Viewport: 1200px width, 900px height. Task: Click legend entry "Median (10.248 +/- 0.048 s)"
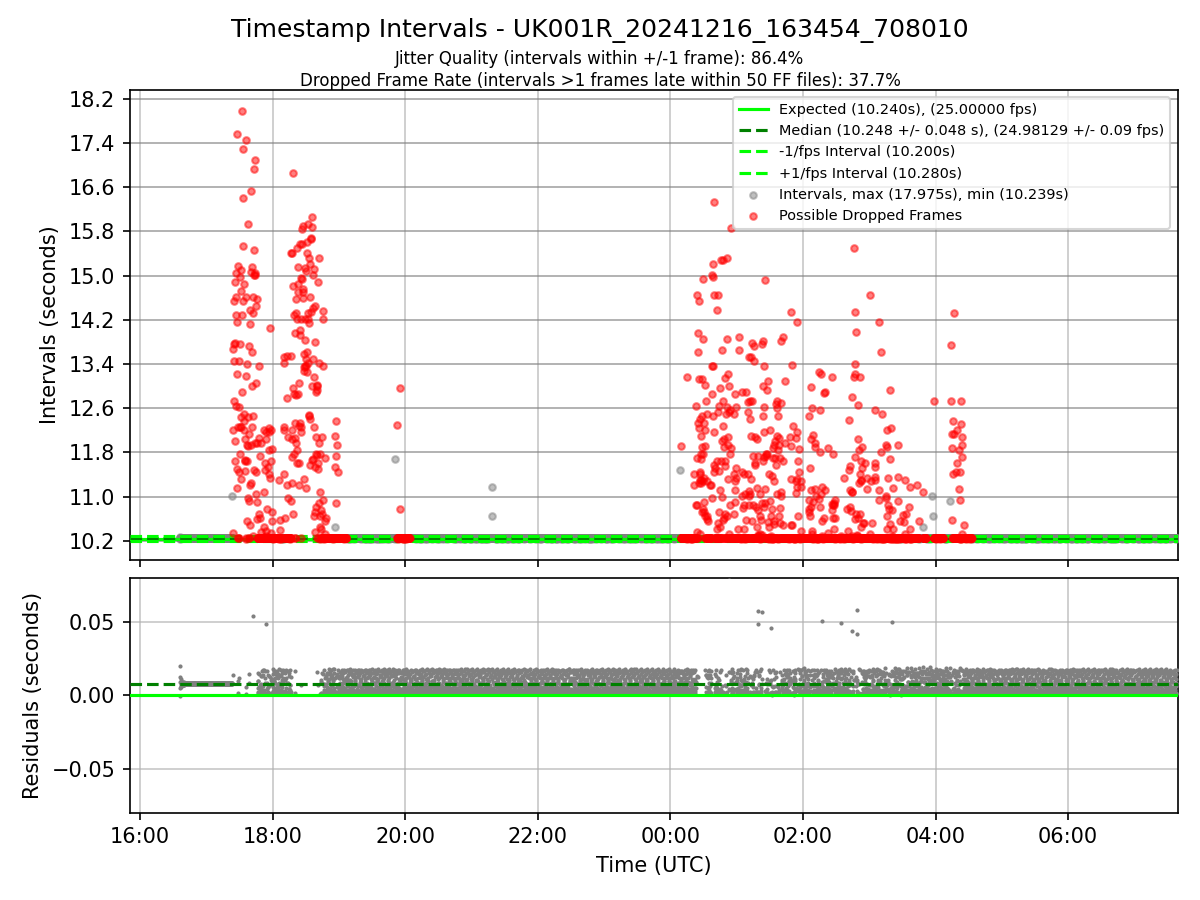tap(971, 130)
